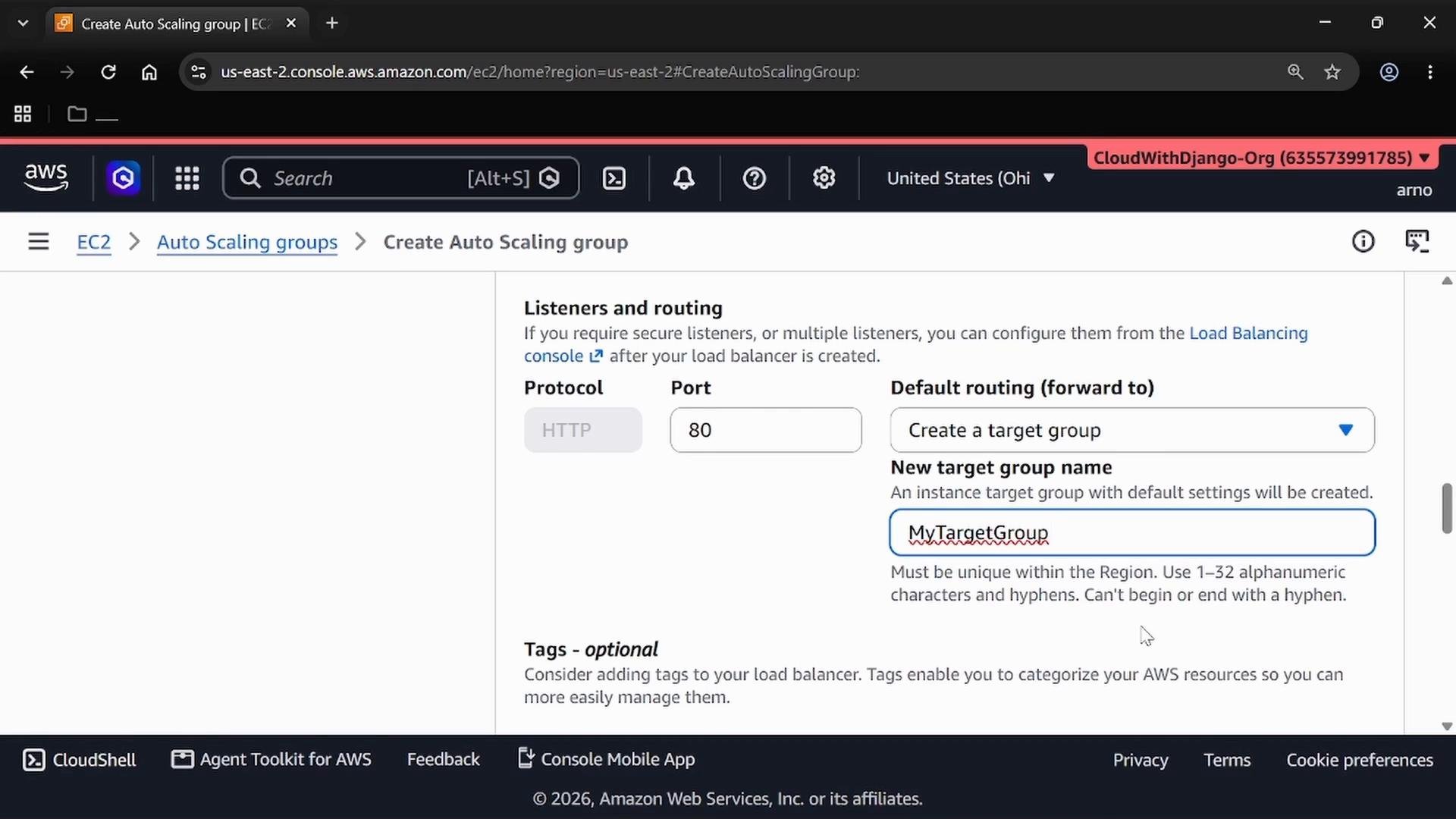Click the scrollbar up arrow
Image resolution: width=1456 pixels, height=819 pixels.
tap(1447, 281)
